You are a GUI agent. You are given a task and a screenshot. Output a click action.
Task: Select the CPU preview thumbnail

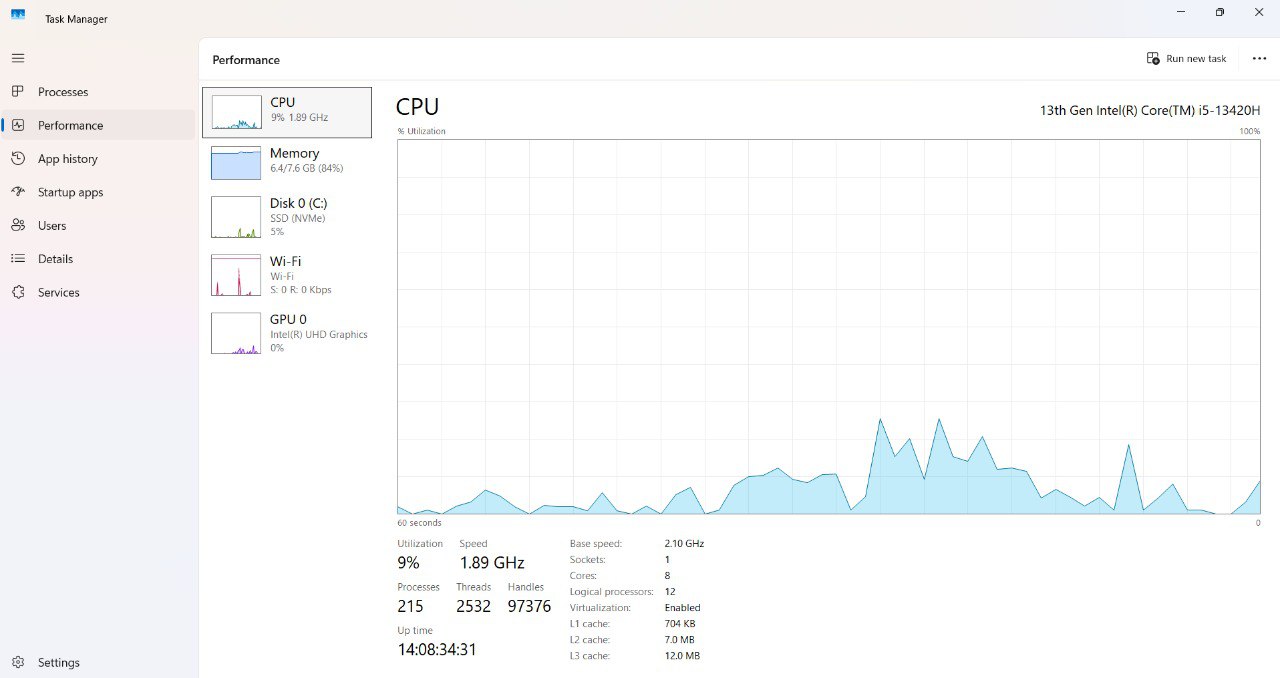coord(235,110)
